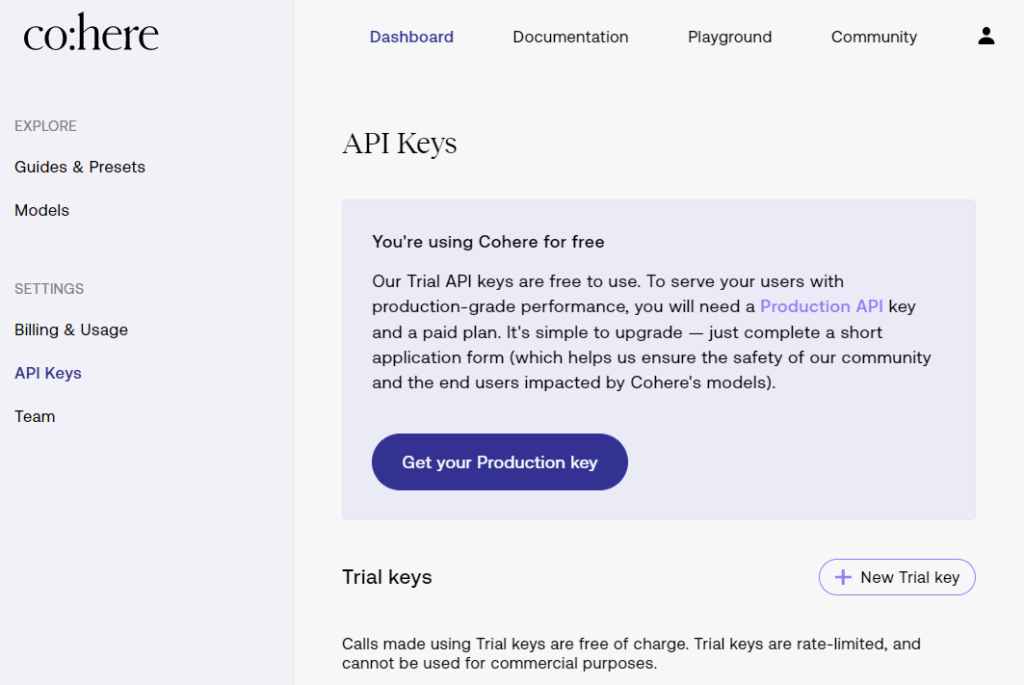Image resolution: width=1024 pixels, height=685 pixels.
Task: Select API Keys in sidebar
Action: (48, 373)
